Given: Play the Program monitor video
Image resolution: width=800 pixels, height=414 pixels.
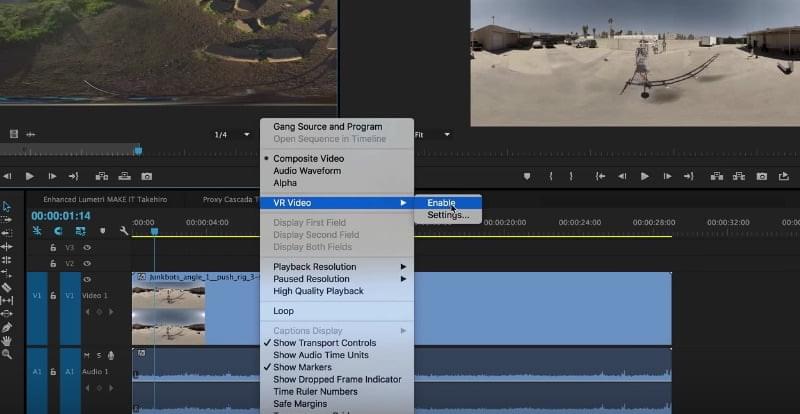Looking at the screenshot, I should click(645, 177).
